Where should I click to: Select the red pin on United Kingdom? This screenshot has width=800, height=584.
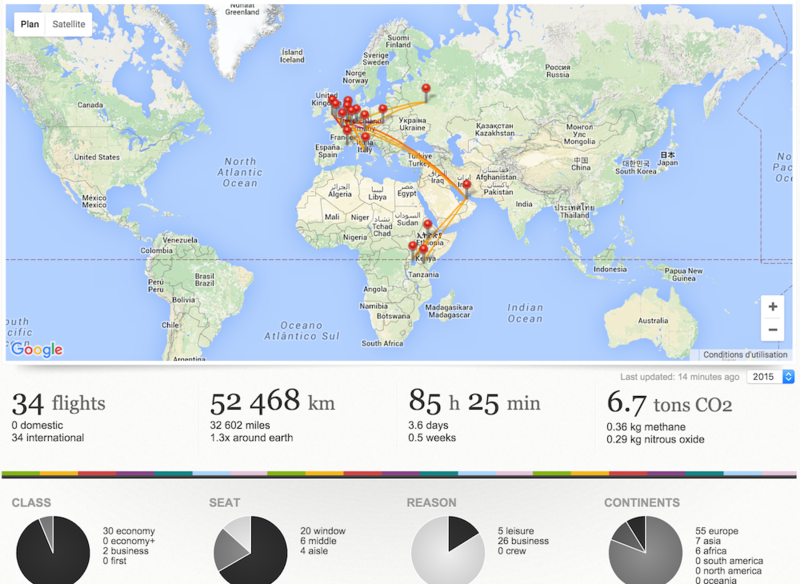(332, 102)
